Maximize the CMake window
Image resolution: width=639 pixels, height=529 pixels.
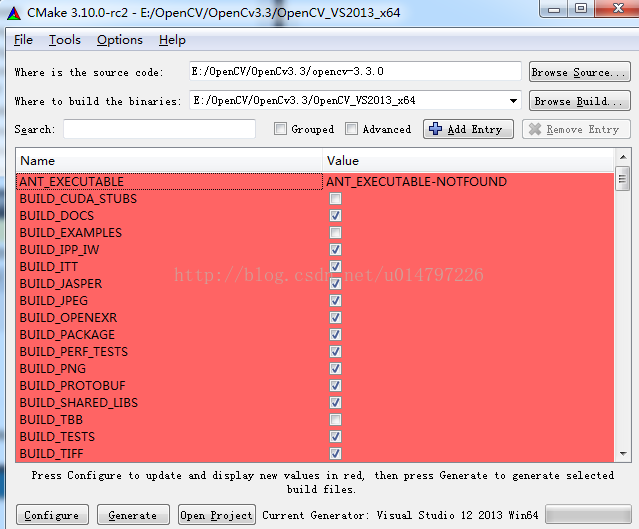pos(581,9)
